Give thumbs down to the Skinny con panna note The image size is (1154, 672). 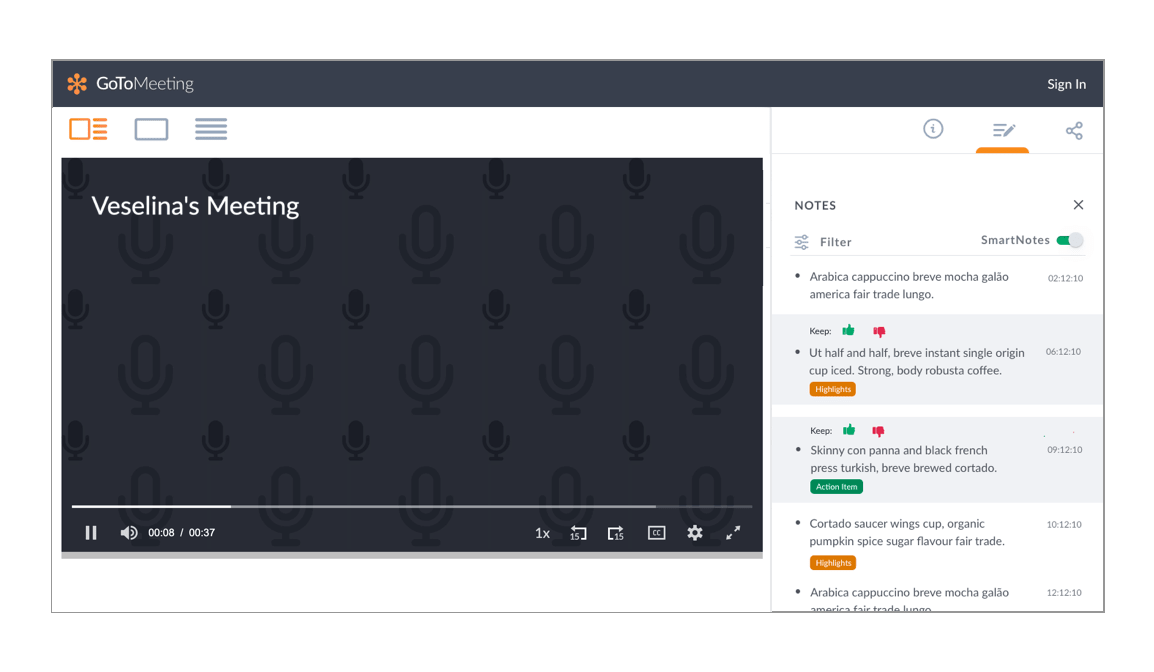coord(878,430)
